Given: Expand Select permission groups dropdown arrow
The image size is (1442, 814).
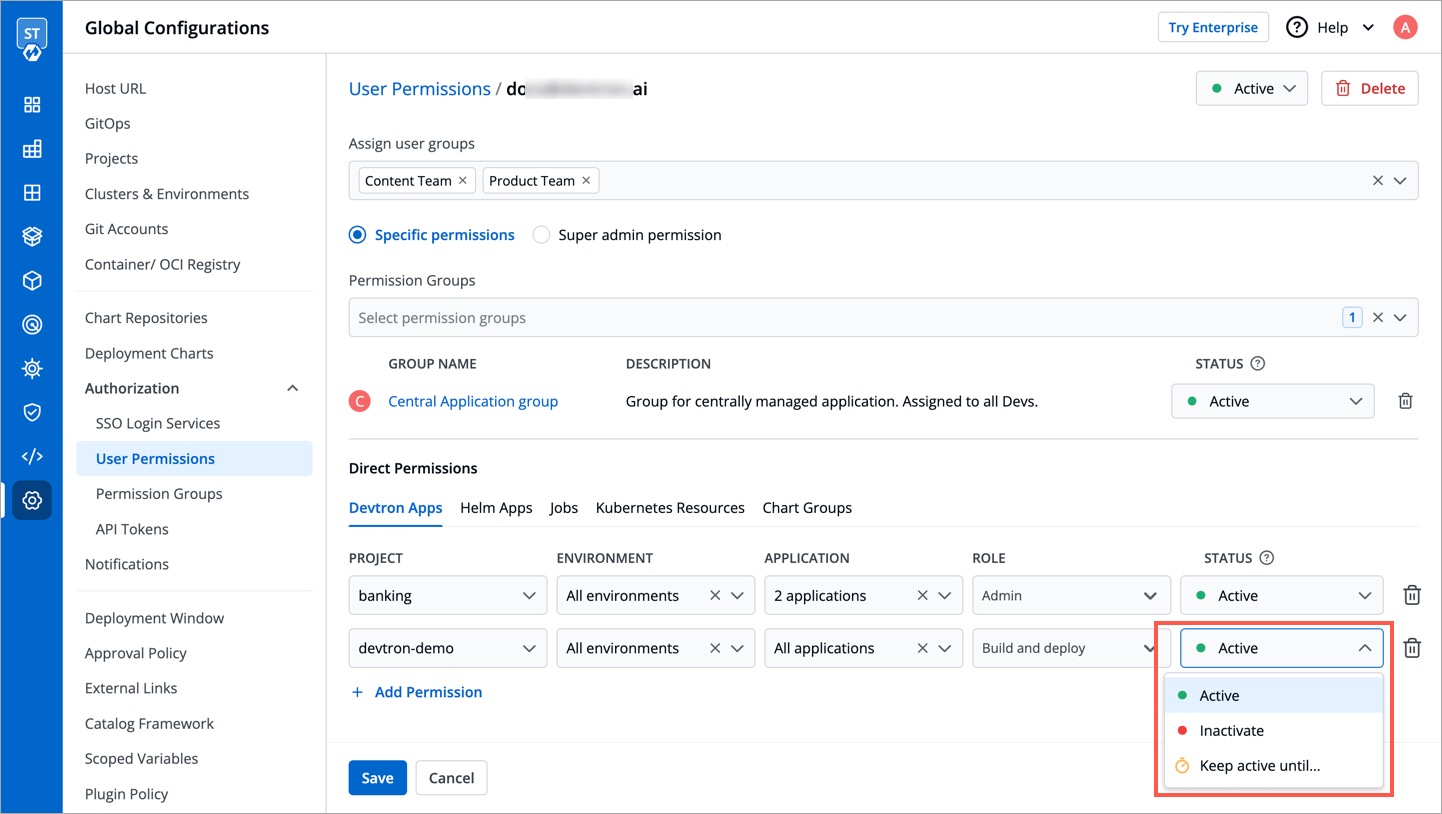Looking at the screenshot, I should [x=1400, y=318].
